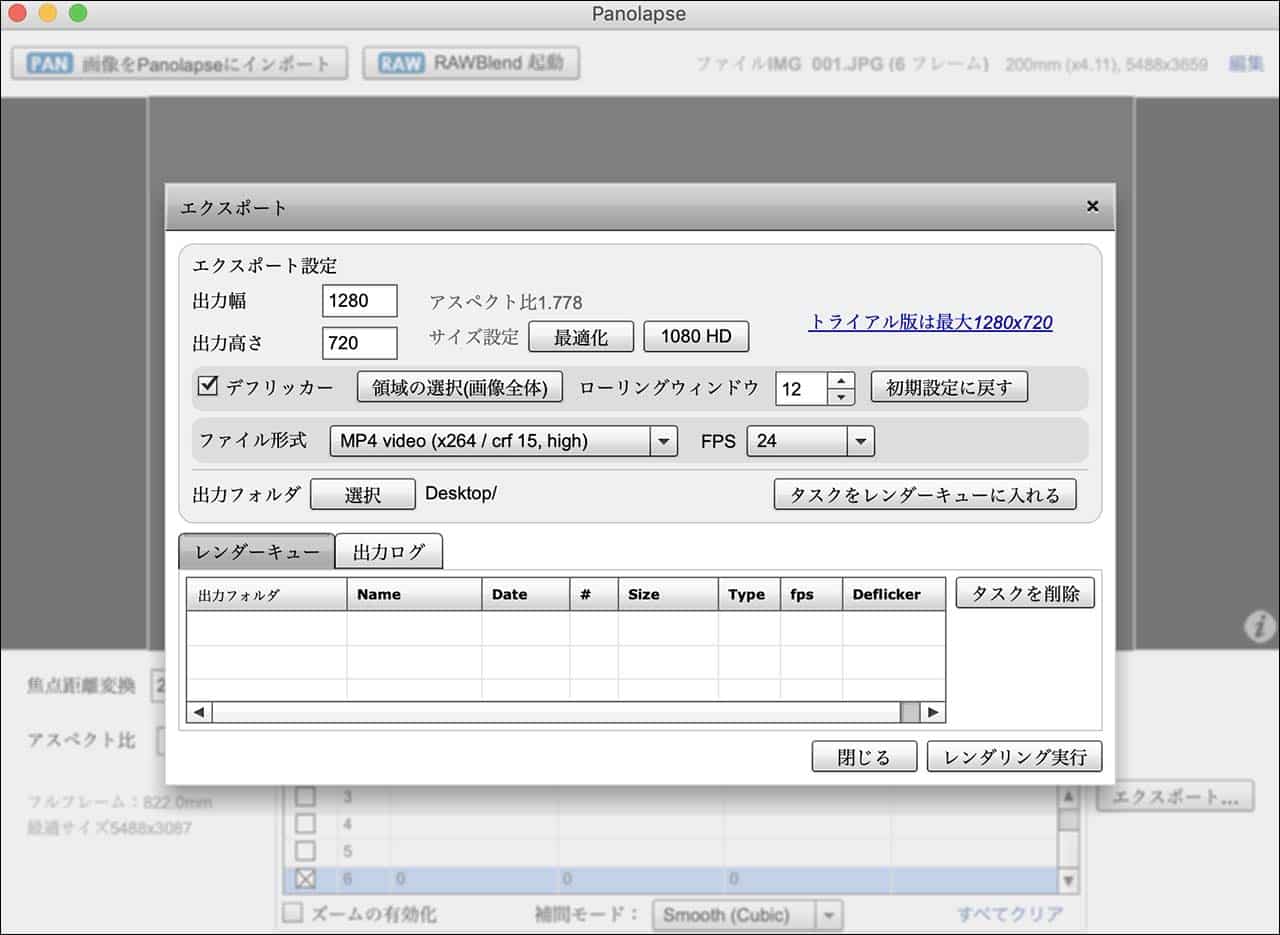The image size is (1280, 935).
Task: Open the 編集 link next to the file info
Action: coord(1246,64)
